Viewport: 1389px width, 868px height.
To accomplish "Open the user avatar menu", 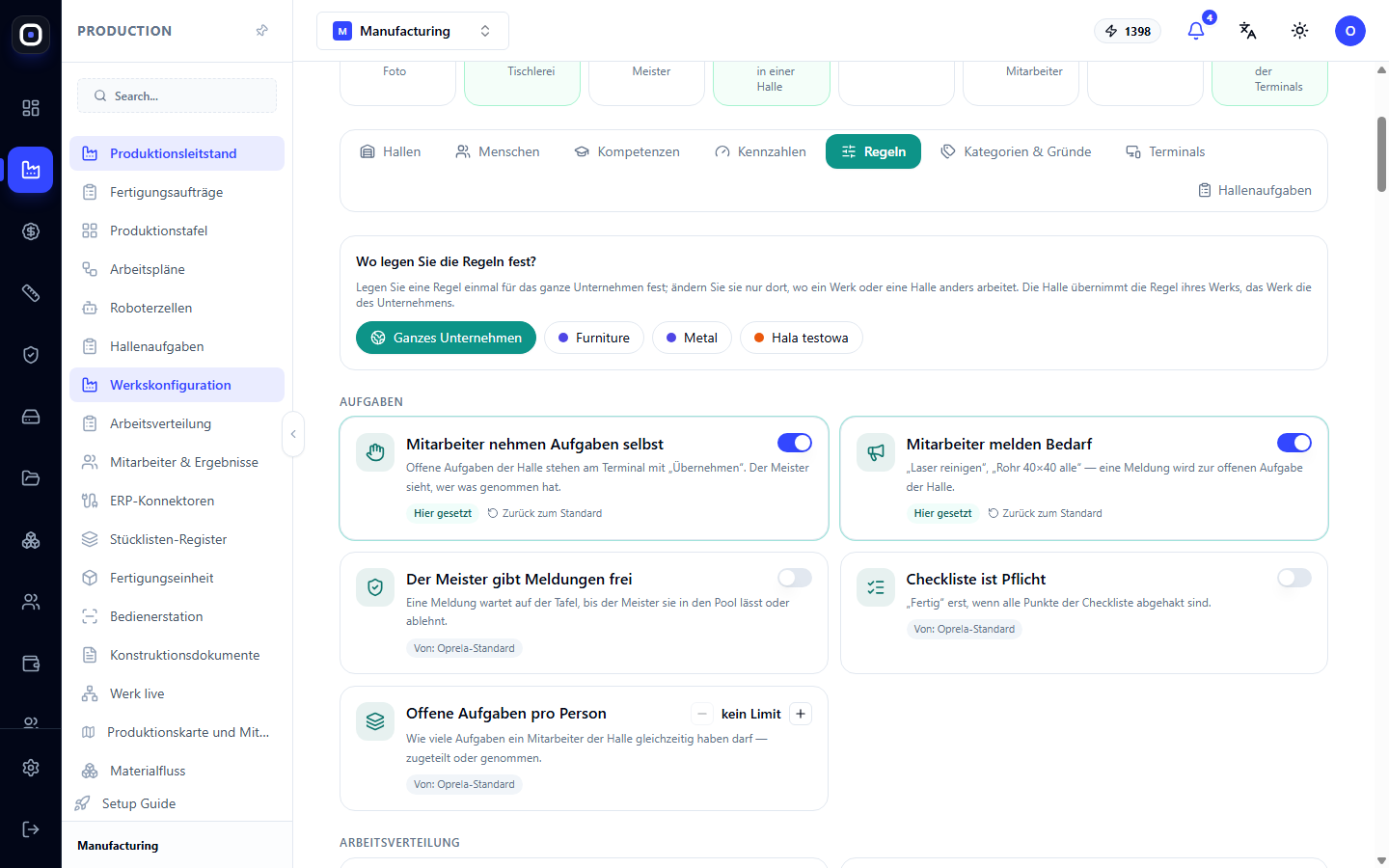I will click(x=1350, y=31).
